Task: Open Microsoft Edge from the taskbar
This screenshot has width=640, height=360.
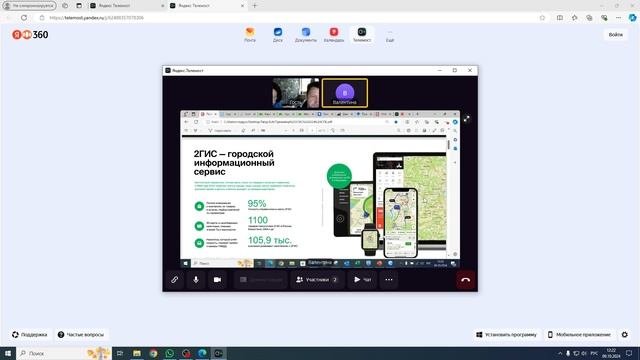Action: [202, 353]
